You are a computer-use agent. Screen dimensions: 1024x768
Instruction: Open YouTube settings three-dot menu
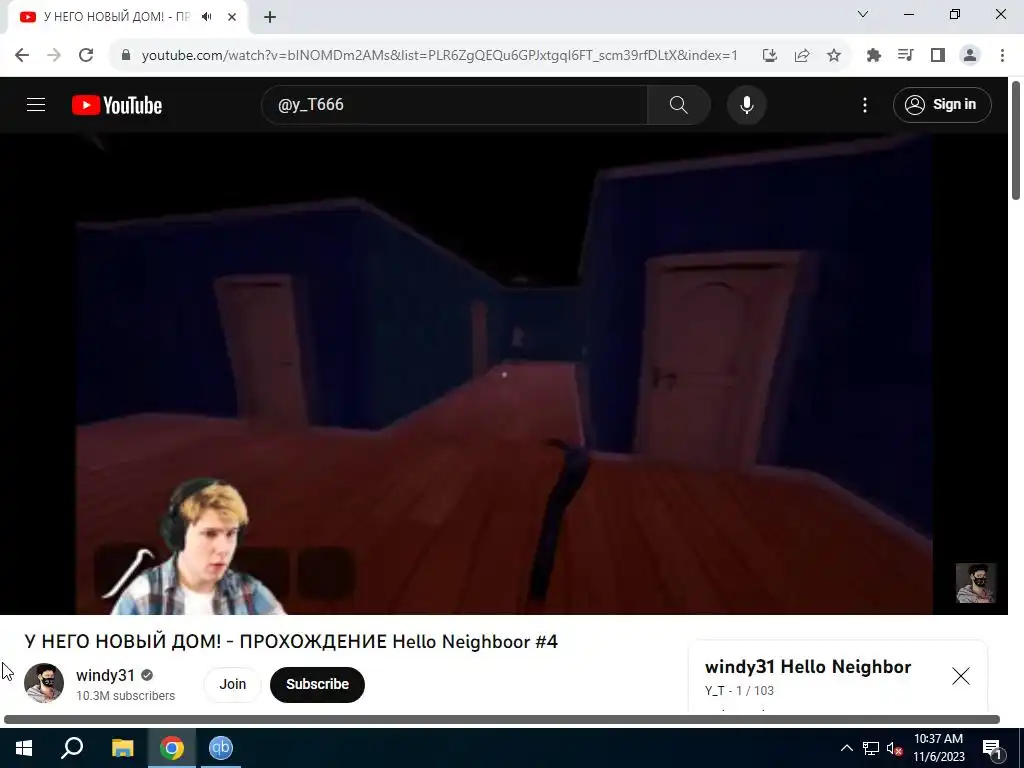(x=865, y=104)
